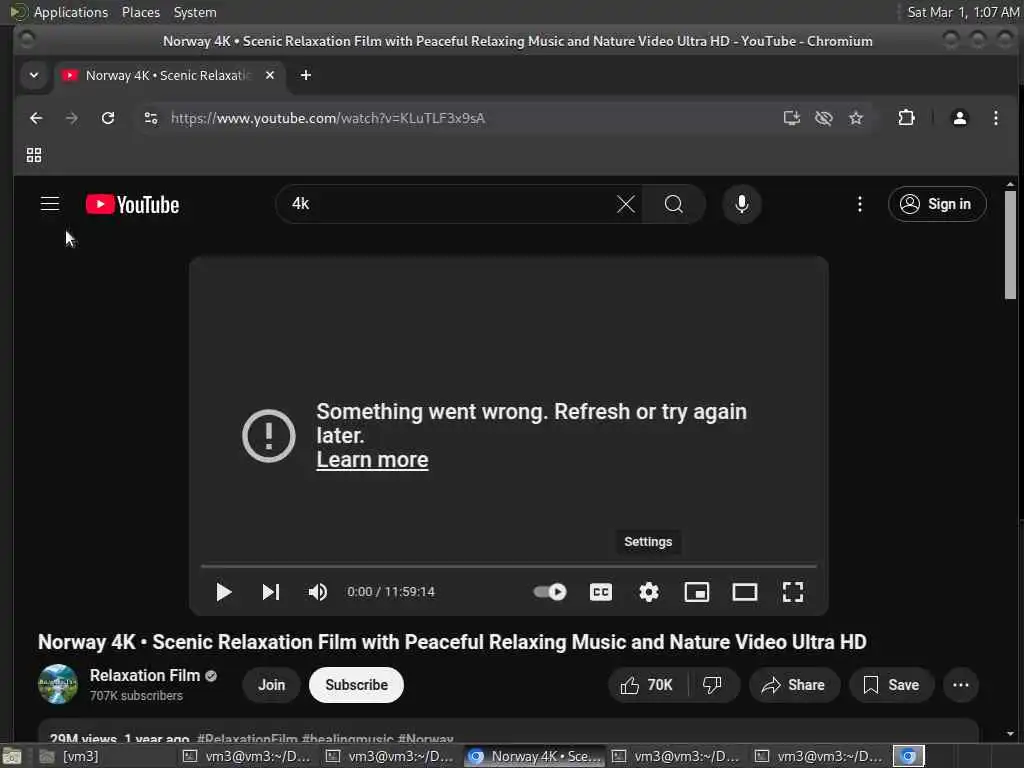
Task: Join the Relaxation Film channel
Action: coord(271,684)
